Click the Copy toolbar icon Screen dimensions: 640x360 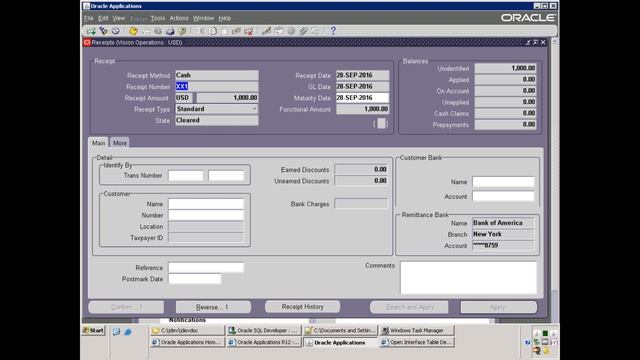pos(213,31)
